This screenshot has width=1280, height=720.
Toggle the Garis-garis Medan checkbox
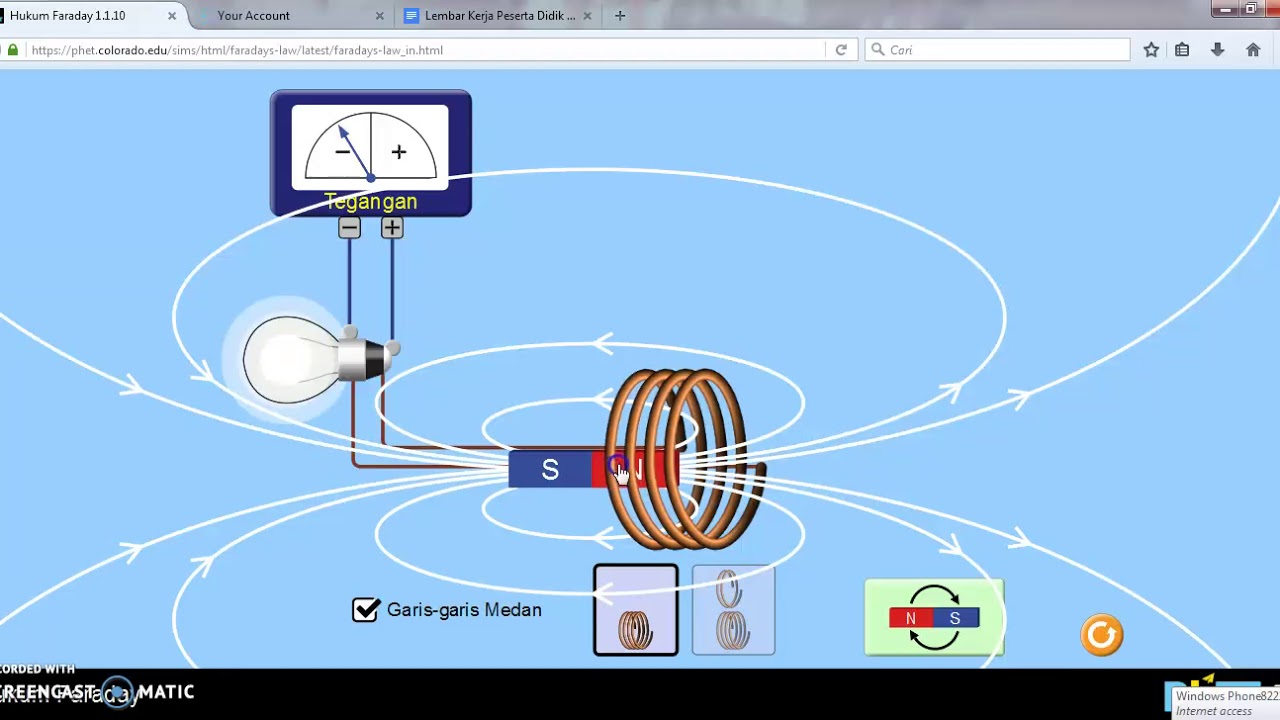pyautogui.click(x=366, y=609)
